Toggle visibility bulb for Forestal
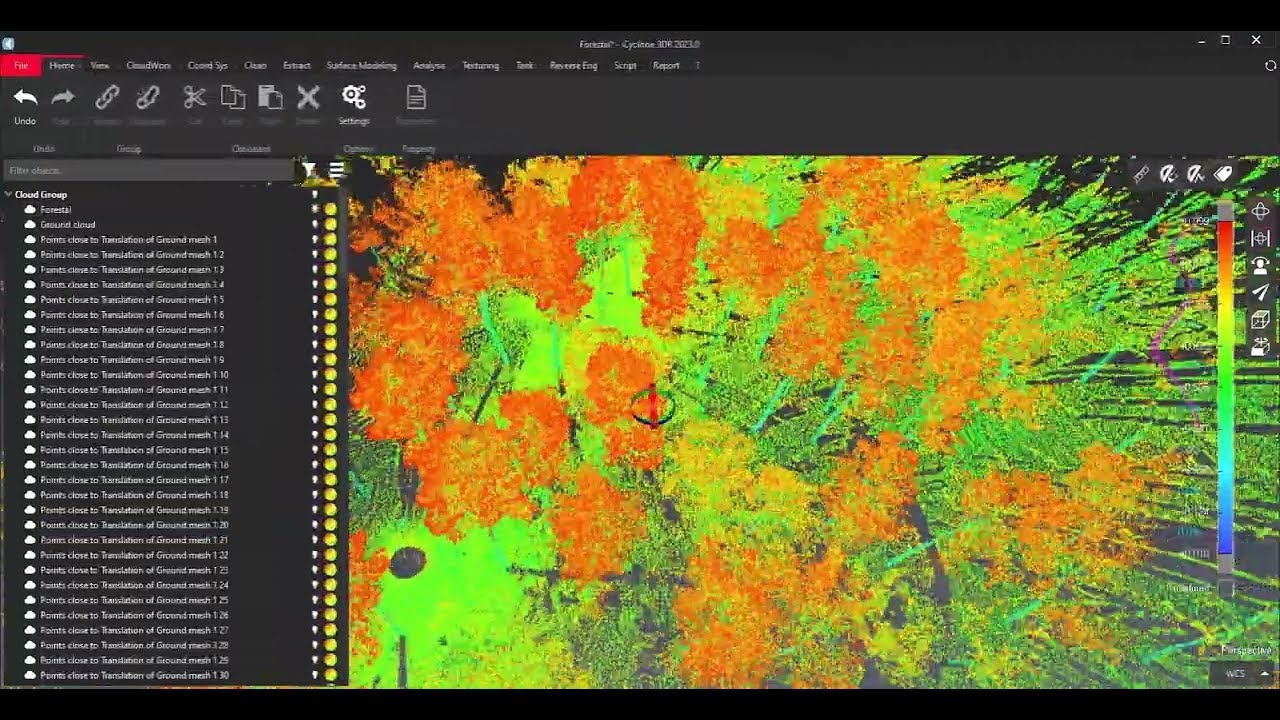This screenshot has height=720, width=1280. (315, 210)
